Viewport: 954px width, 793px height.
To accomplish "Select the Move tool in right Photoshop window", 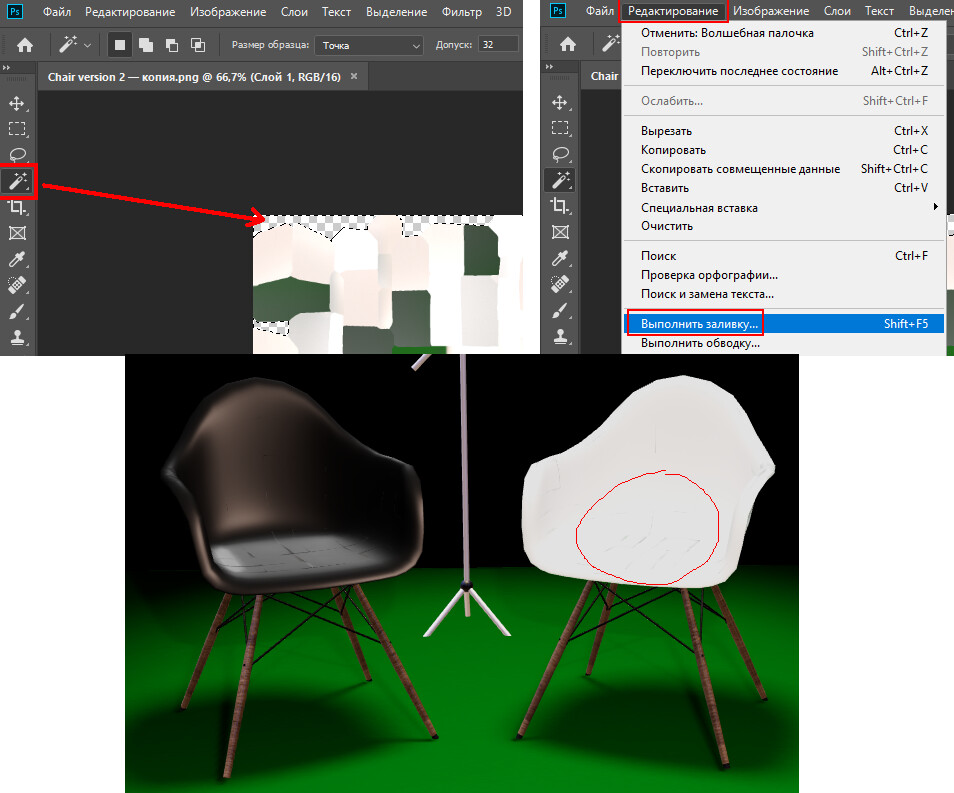I will (x=560, y=102).
